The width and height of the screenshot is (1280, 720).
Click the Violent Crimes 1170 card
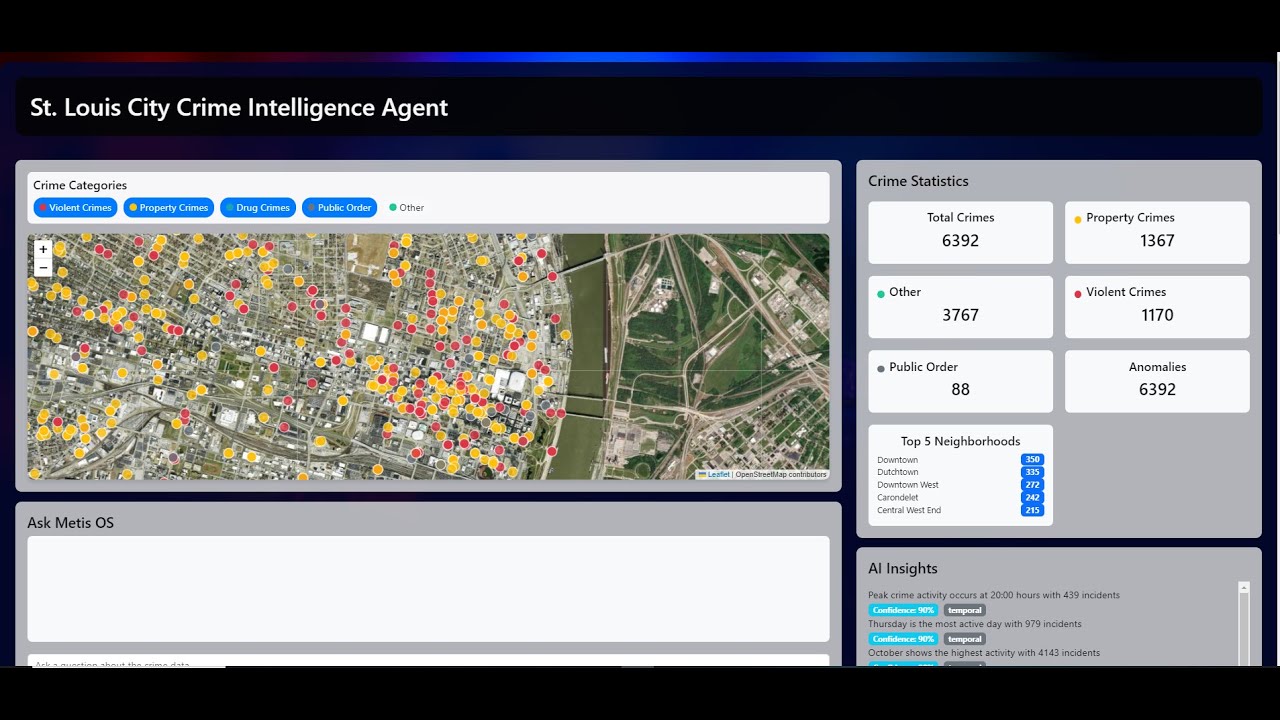click(x=1157, y=307)
